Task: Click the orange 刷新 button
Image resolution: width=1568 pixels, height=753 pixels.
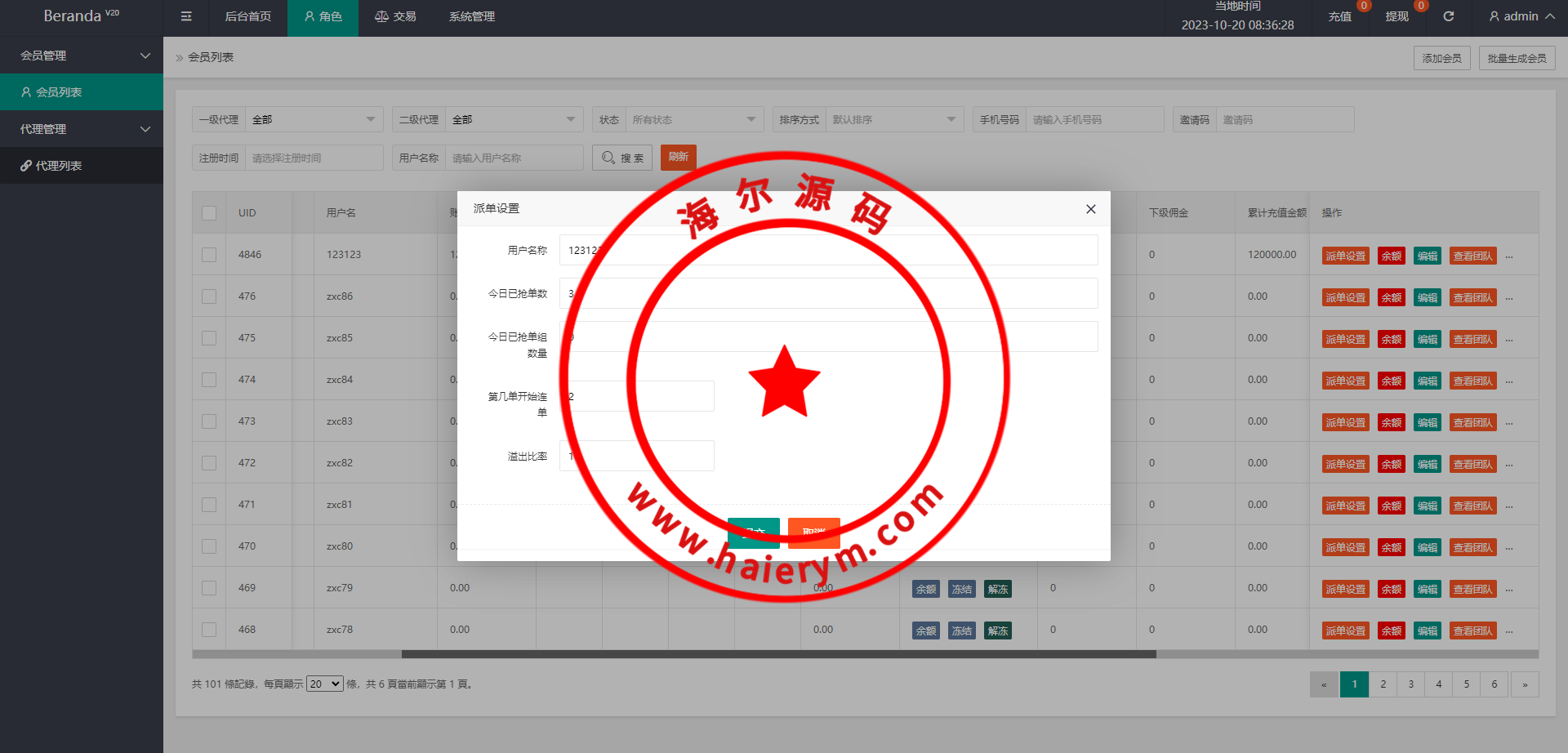Action: pos(678,157)
